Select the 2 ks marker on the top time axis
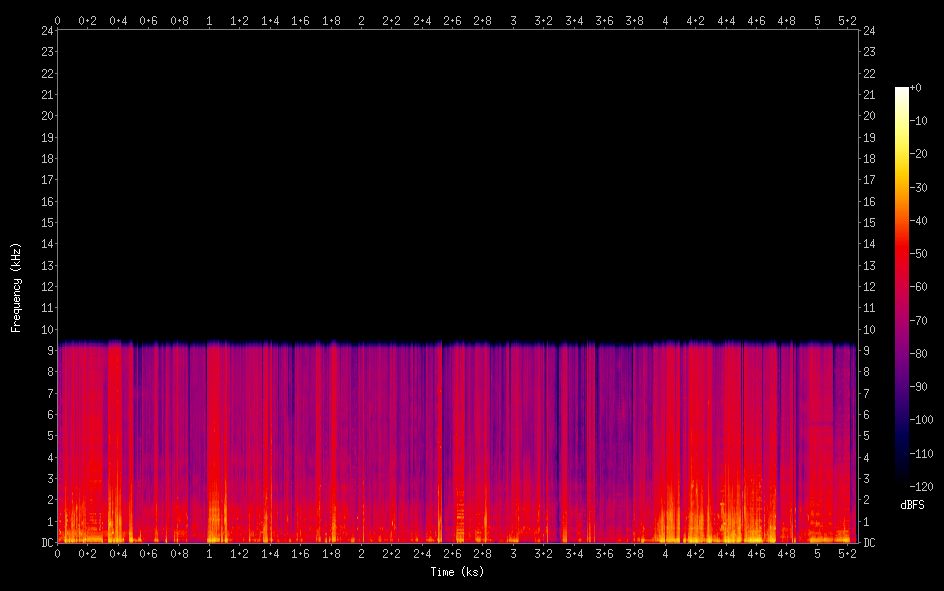944x591 pixels. (x=361, y=19)
